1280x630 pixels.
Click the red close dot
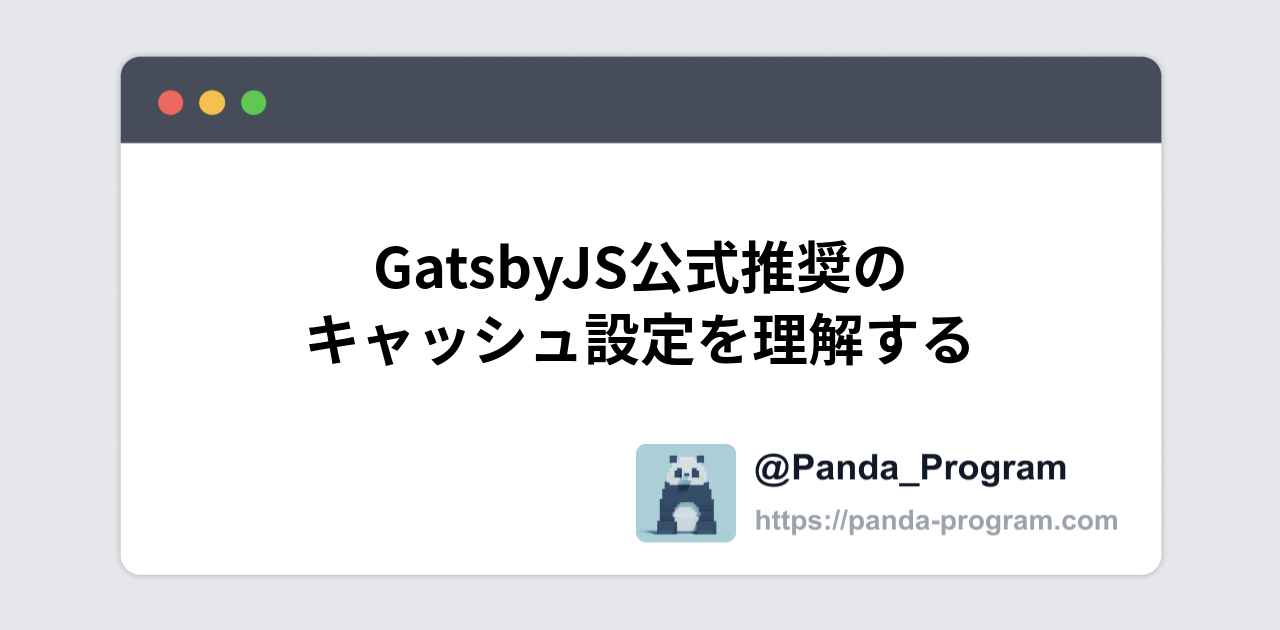[x=171, y=102]
